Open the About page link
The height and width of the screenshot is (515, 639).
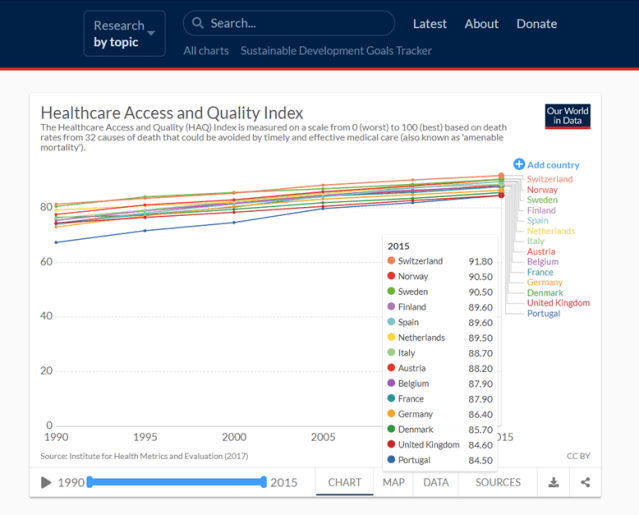click(x=481, y=24)
